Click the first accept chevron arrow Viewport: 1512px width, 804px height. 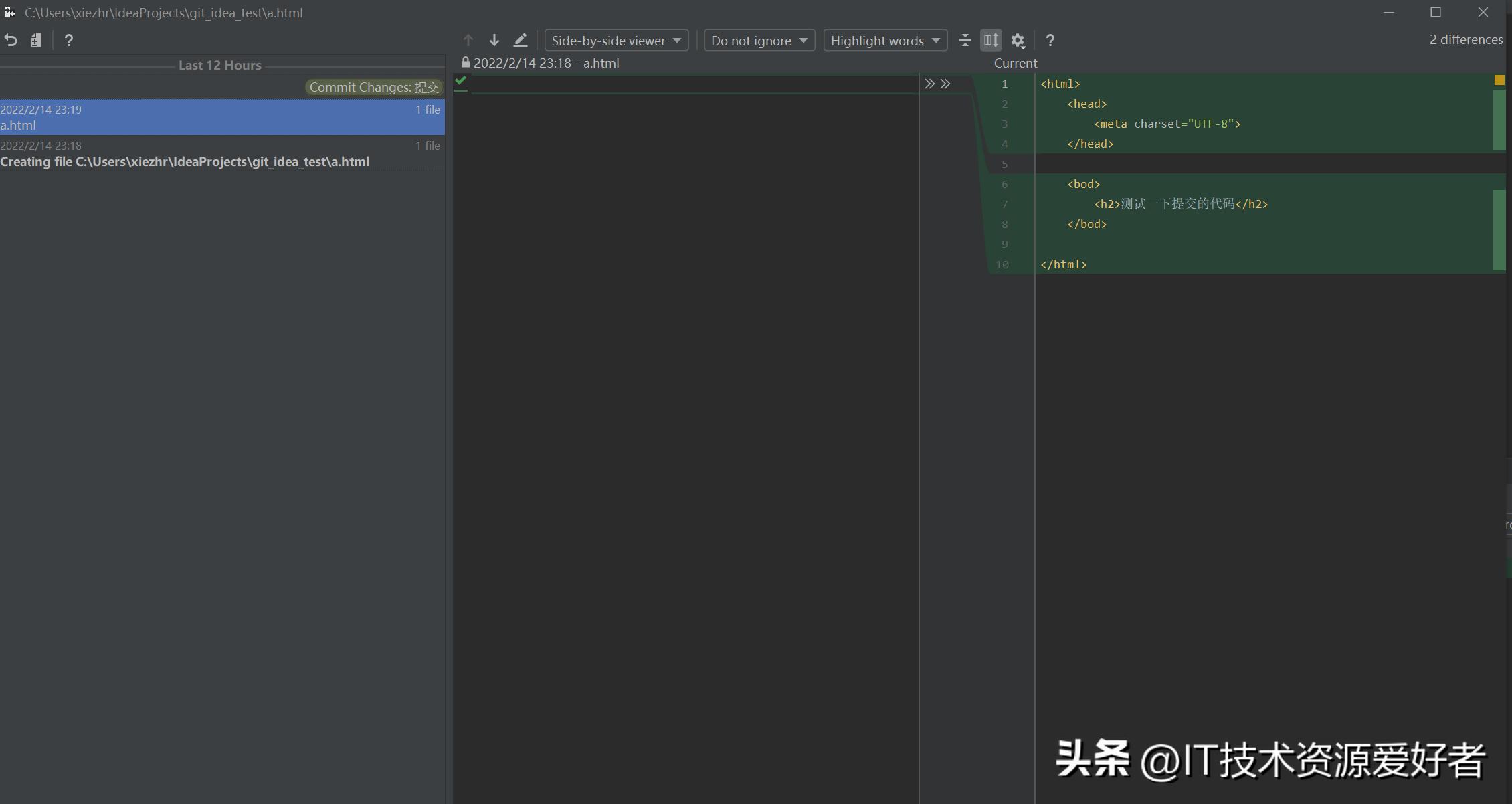tap(929, 84)
